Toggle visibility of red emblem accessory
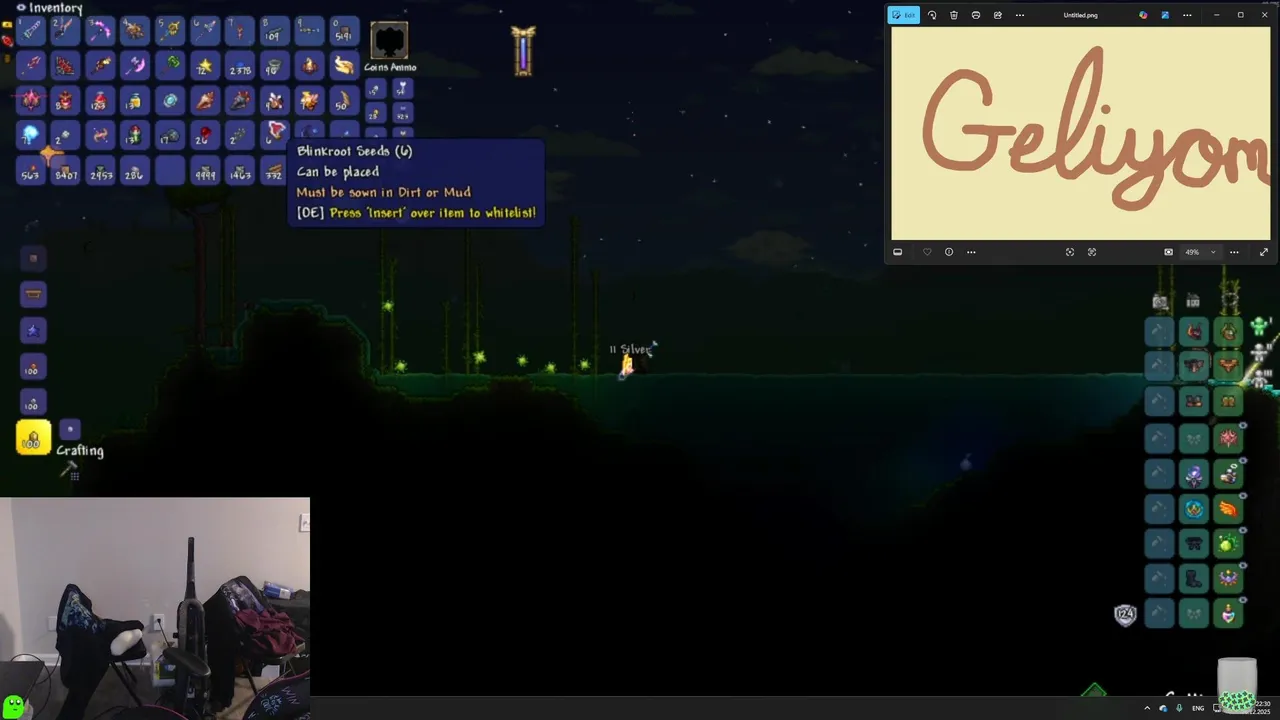1280x720 pixels. click(x=1243, y=426)
